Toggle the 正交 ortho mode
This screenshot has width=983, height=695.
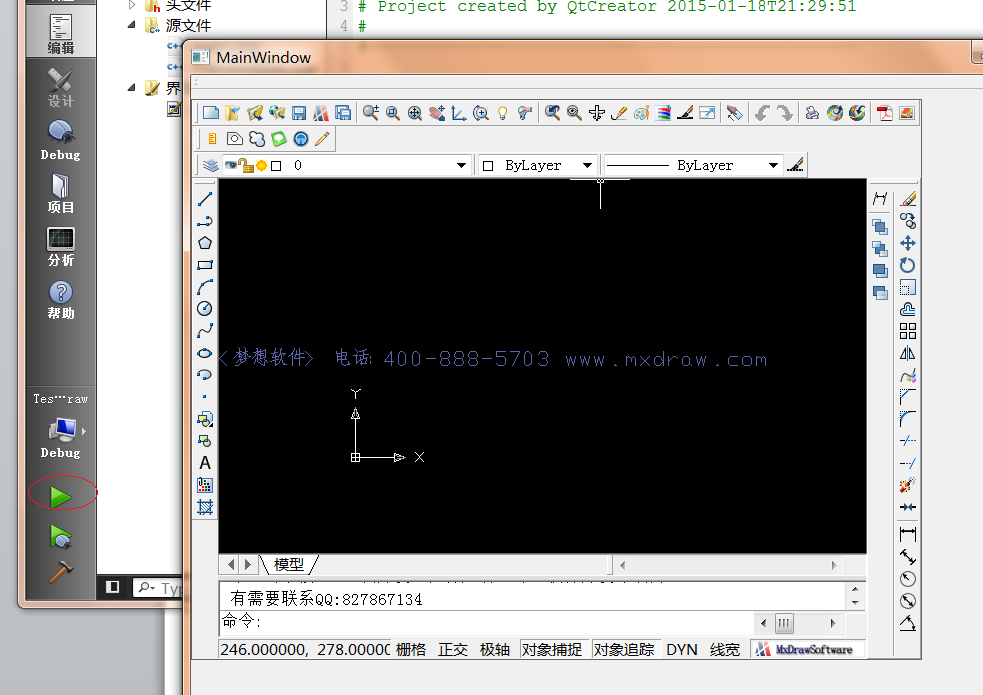(x=453, y=650)
